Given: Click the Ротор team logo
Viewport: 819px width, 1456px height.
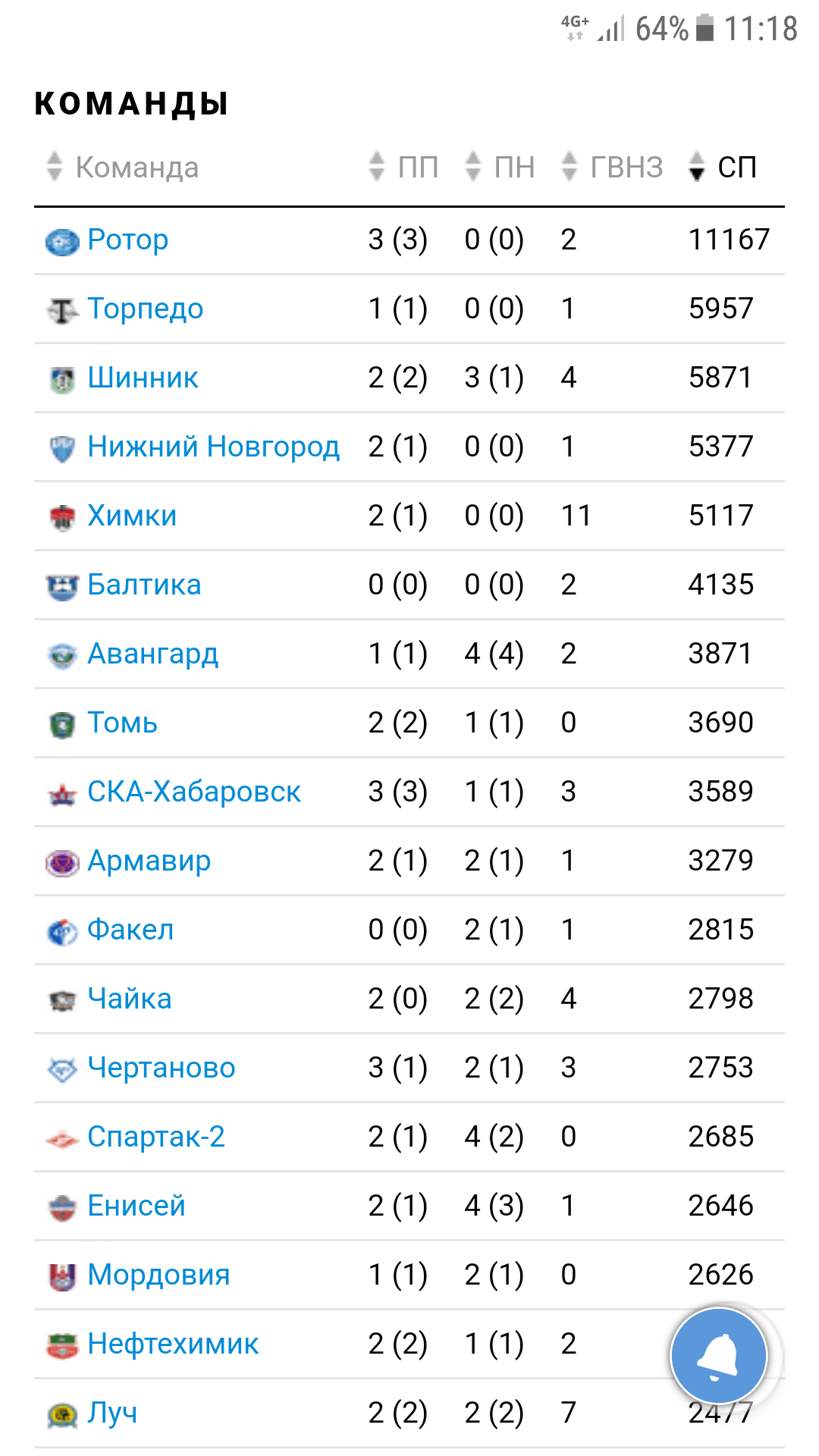Looking at the screenshot, I should coord(62,241).
